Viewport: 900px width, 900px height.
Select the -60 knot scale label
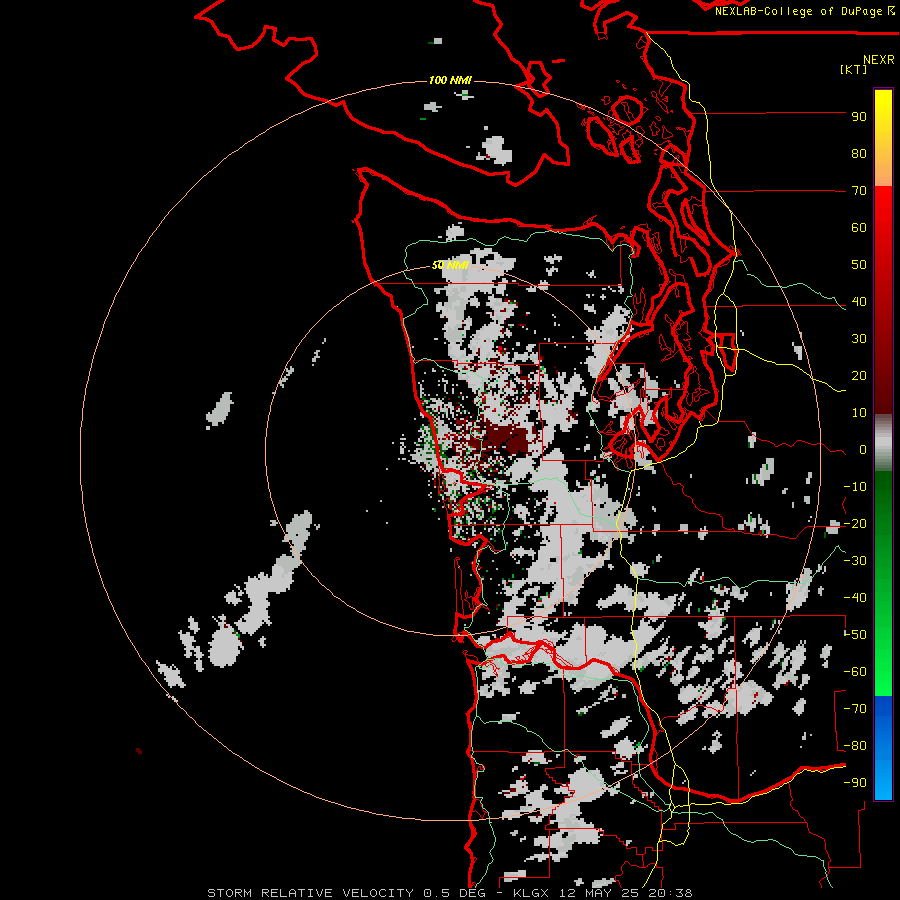[x=855, y=672]
